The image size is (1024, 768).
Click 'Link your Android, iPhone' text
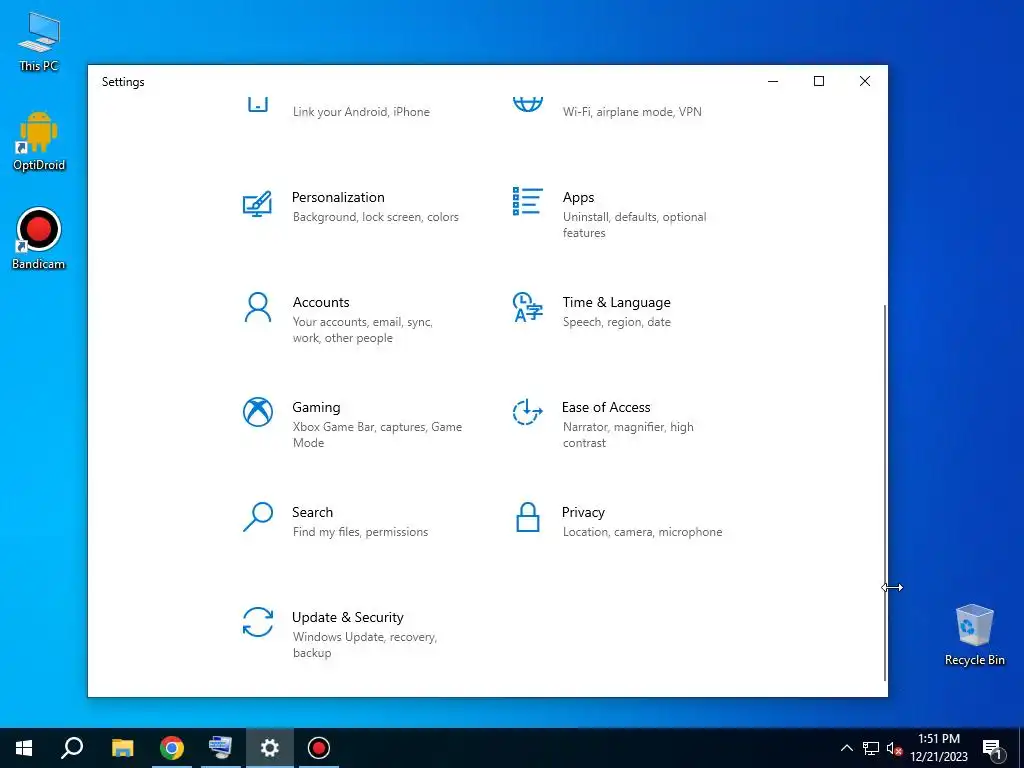click(x=361, y=112)
